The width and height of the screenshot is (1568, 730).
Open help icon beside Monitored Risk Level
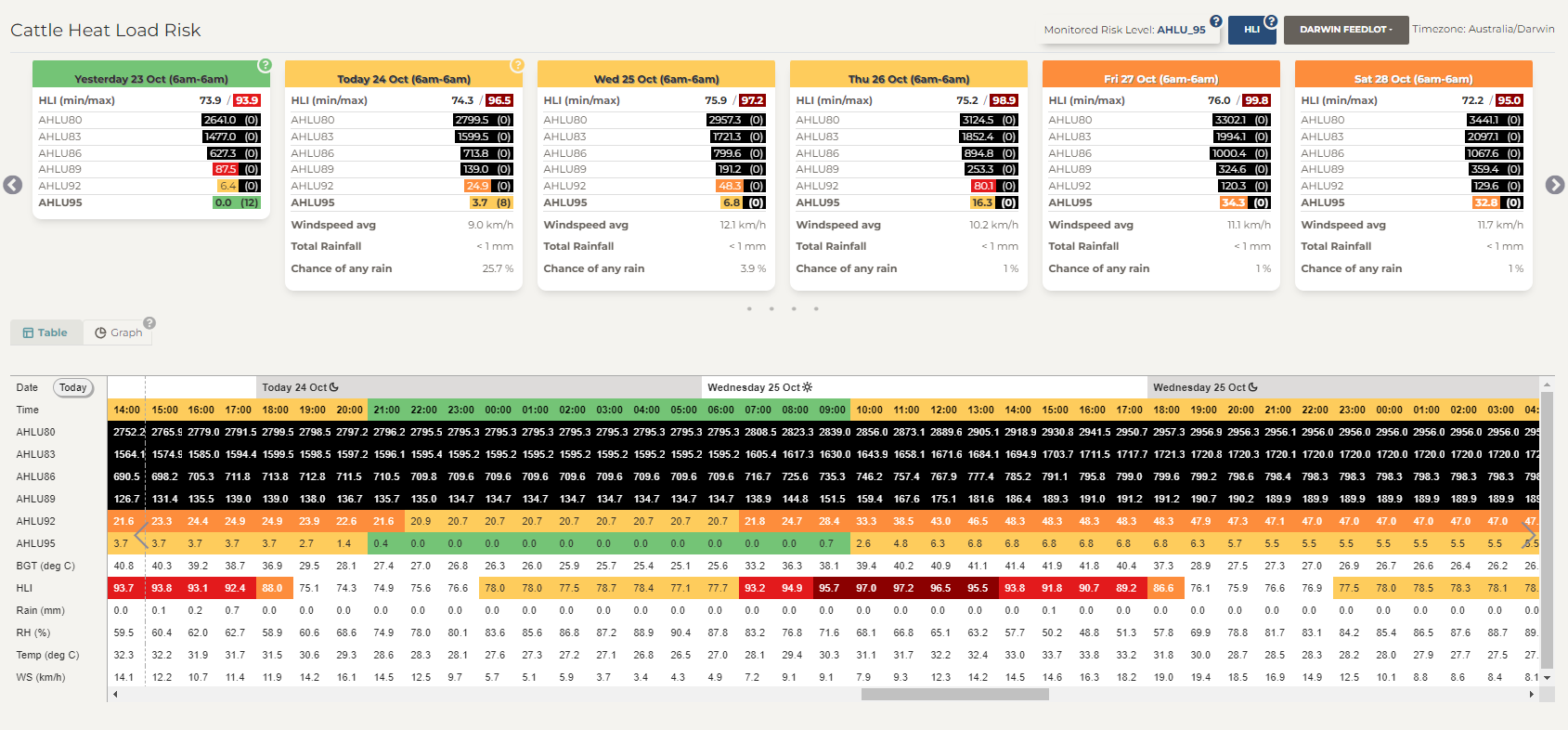pyautogui.click(x=1216, y=21)
